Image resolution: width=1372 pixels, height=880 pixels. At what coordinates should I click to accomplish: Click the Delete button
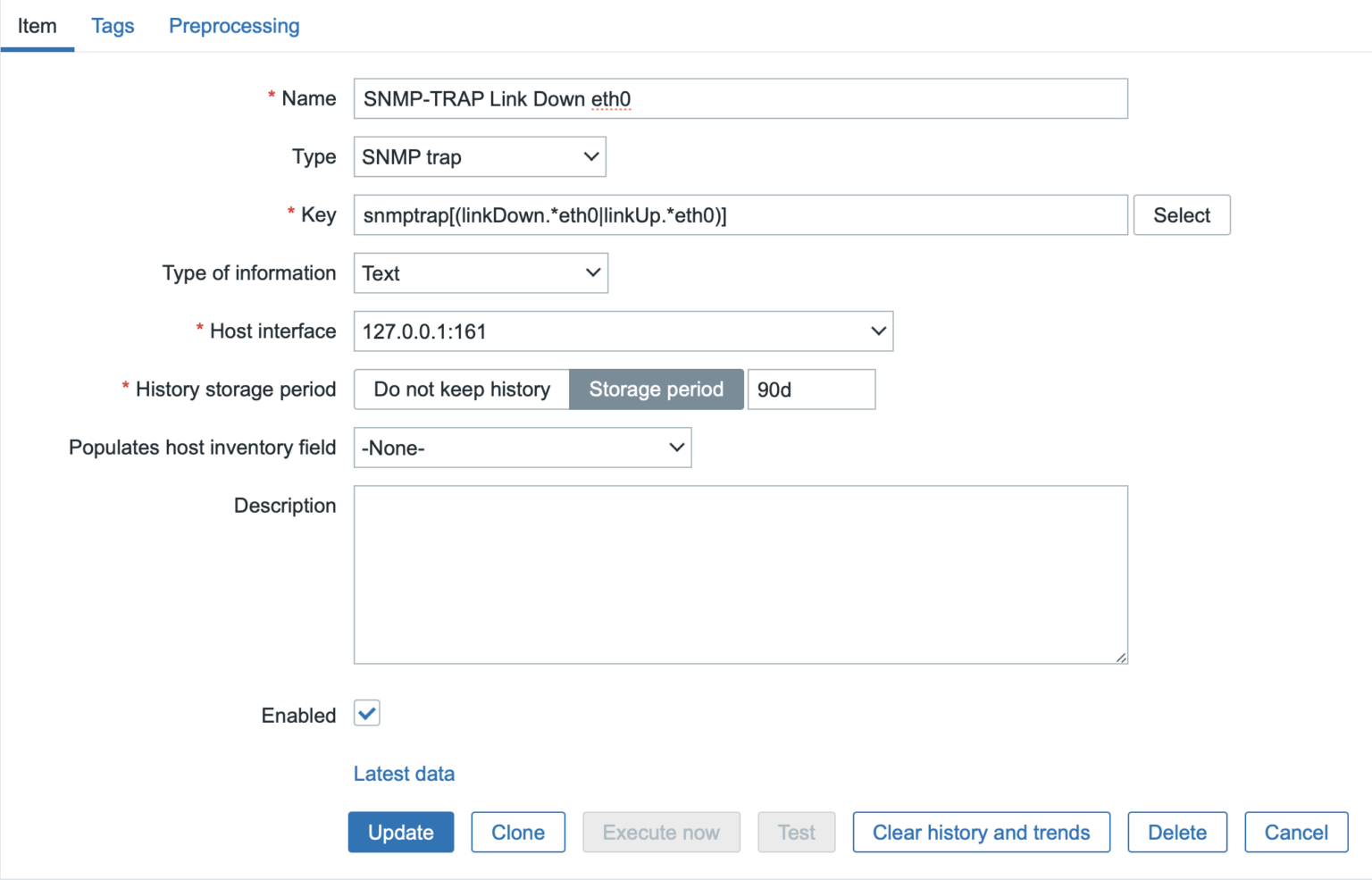1176,832
